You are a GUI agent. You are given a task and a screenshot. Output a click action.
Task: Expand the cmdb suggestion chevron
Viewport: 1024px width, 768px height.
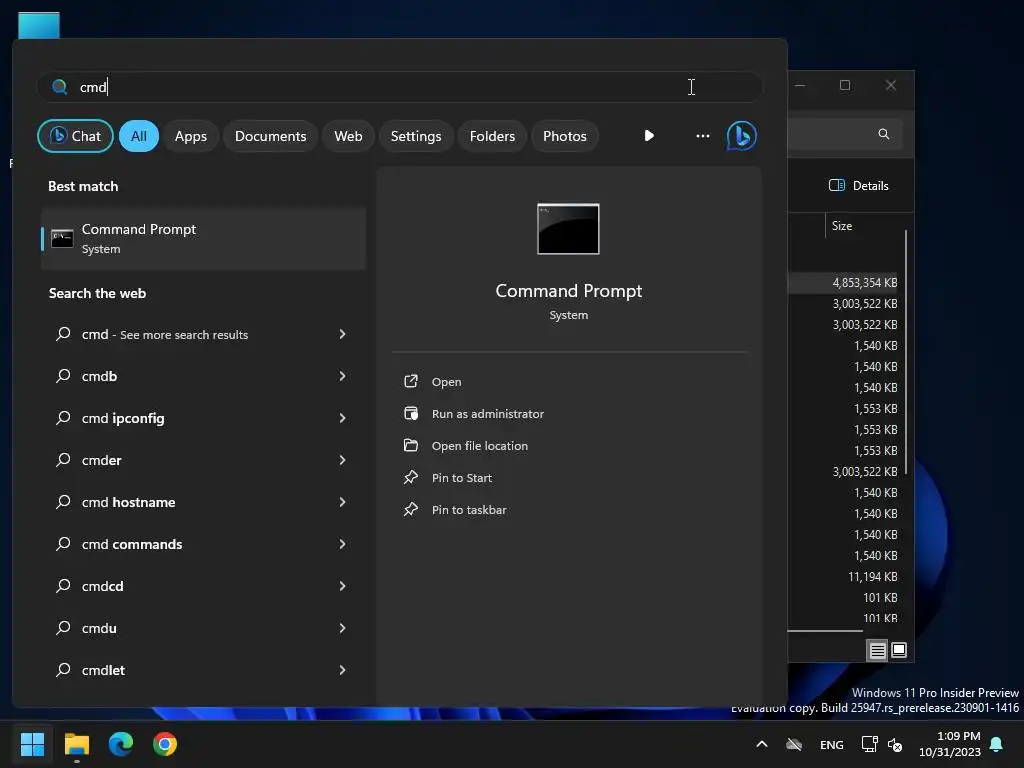coord(342,376)
